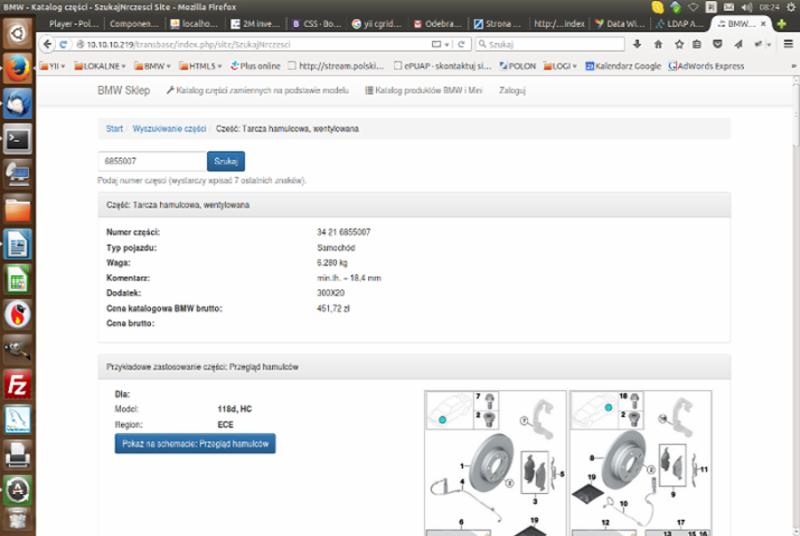Click Pokaż na schemacie: Przegląd hamulców button
The width and height of the screenshot is (800, 536).
(195, 444)
